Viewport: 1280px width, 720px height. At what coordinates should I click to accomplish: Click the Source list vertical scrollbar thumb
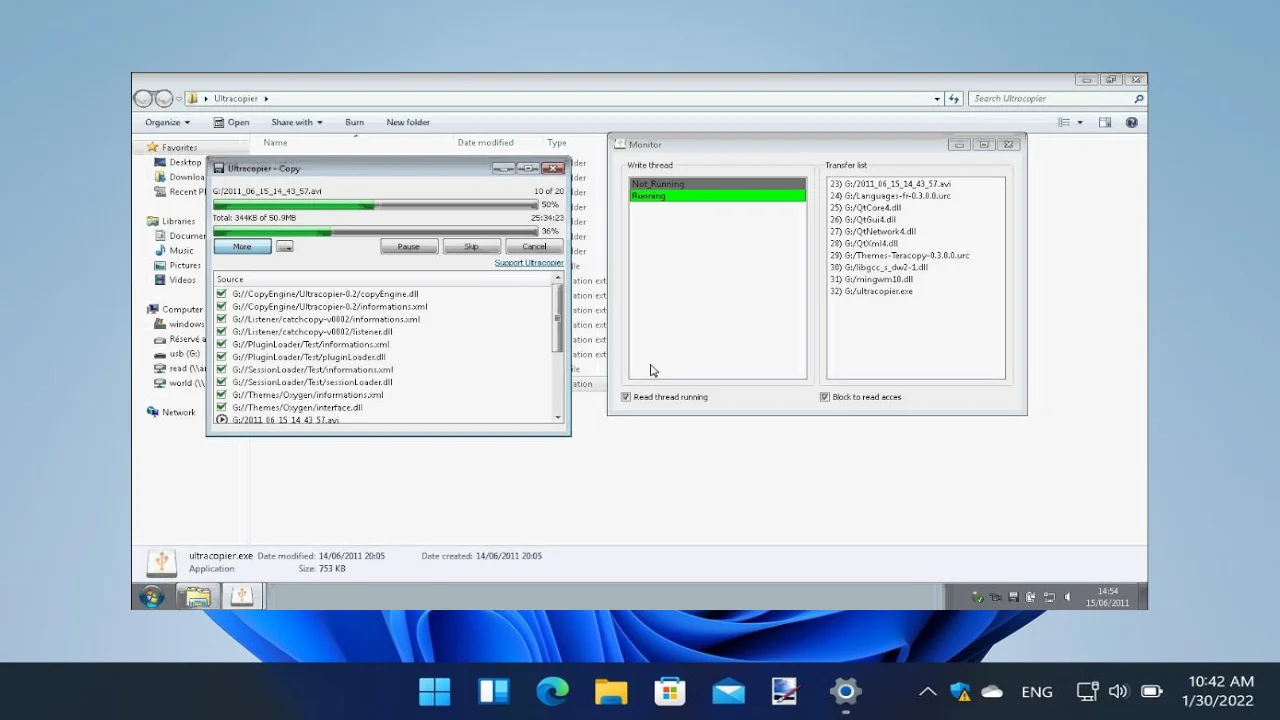[558, 318]
